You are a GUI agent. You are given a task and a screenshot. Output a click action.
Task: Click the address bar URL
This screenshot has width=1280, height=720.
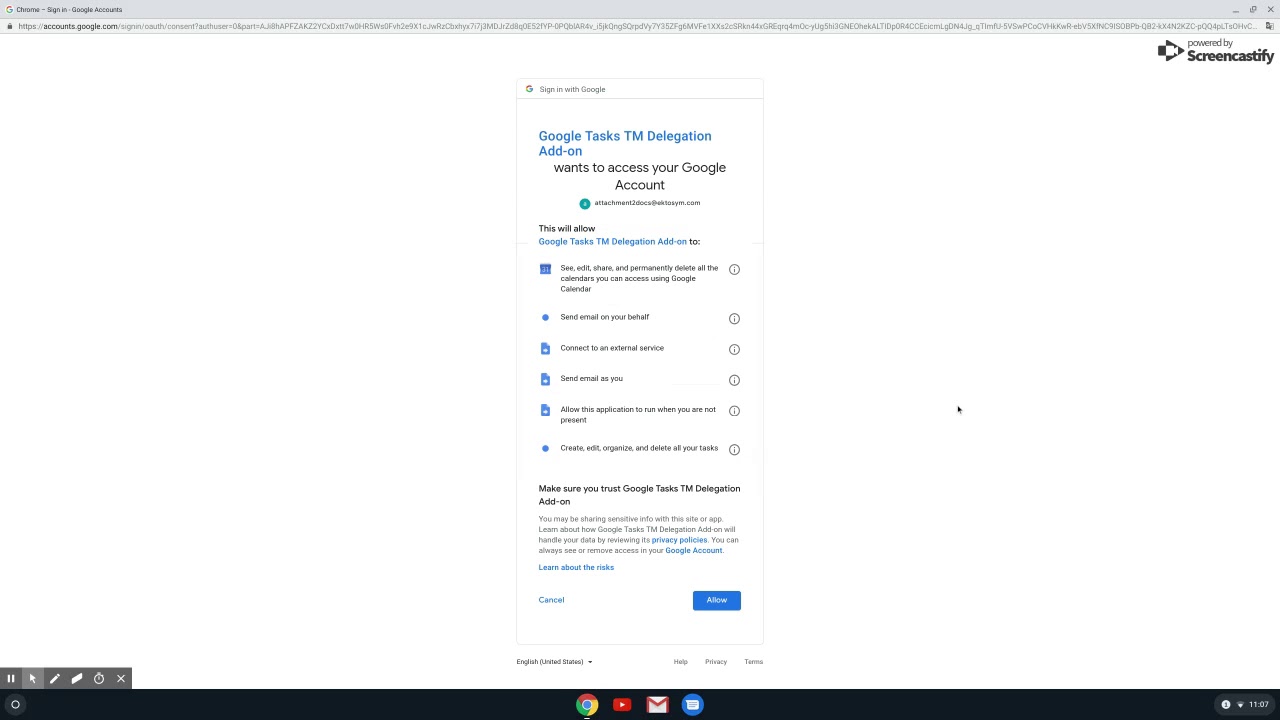(x=636, y=26)
